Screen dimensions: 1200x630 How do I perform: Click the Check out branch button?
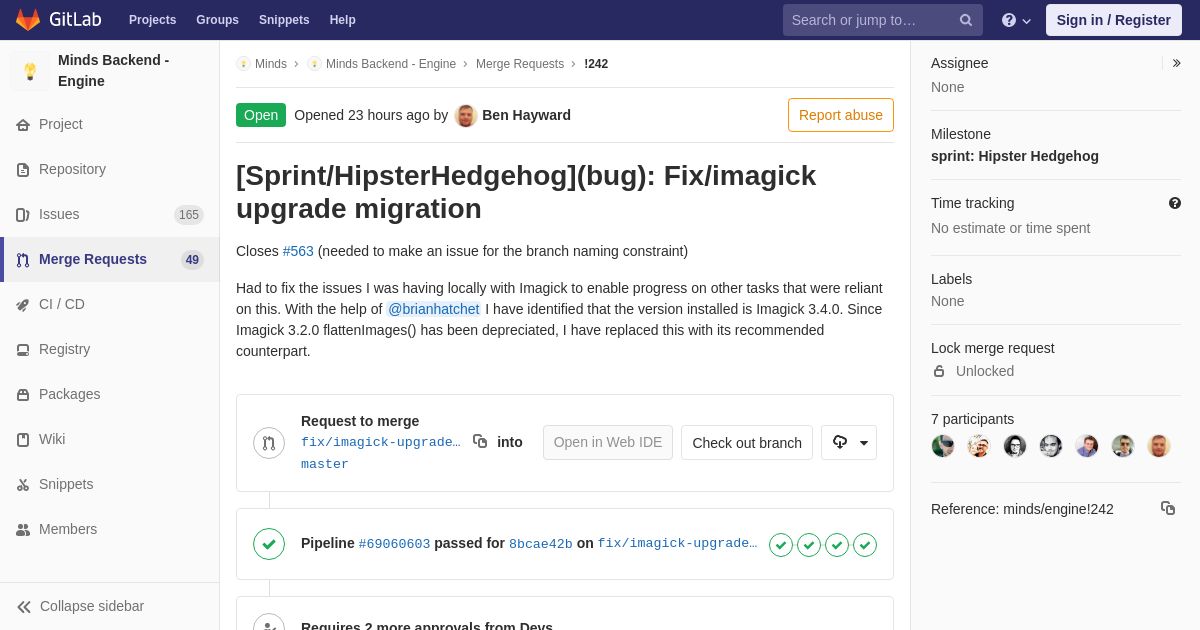(x=747, y=442)
